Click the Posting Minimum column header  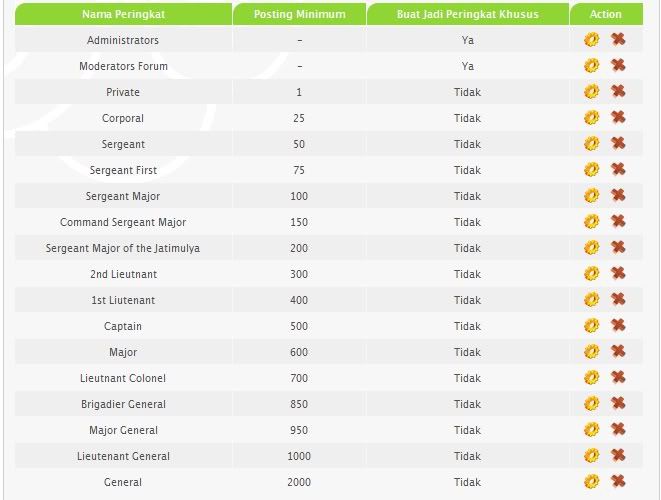tap(299, 14)
